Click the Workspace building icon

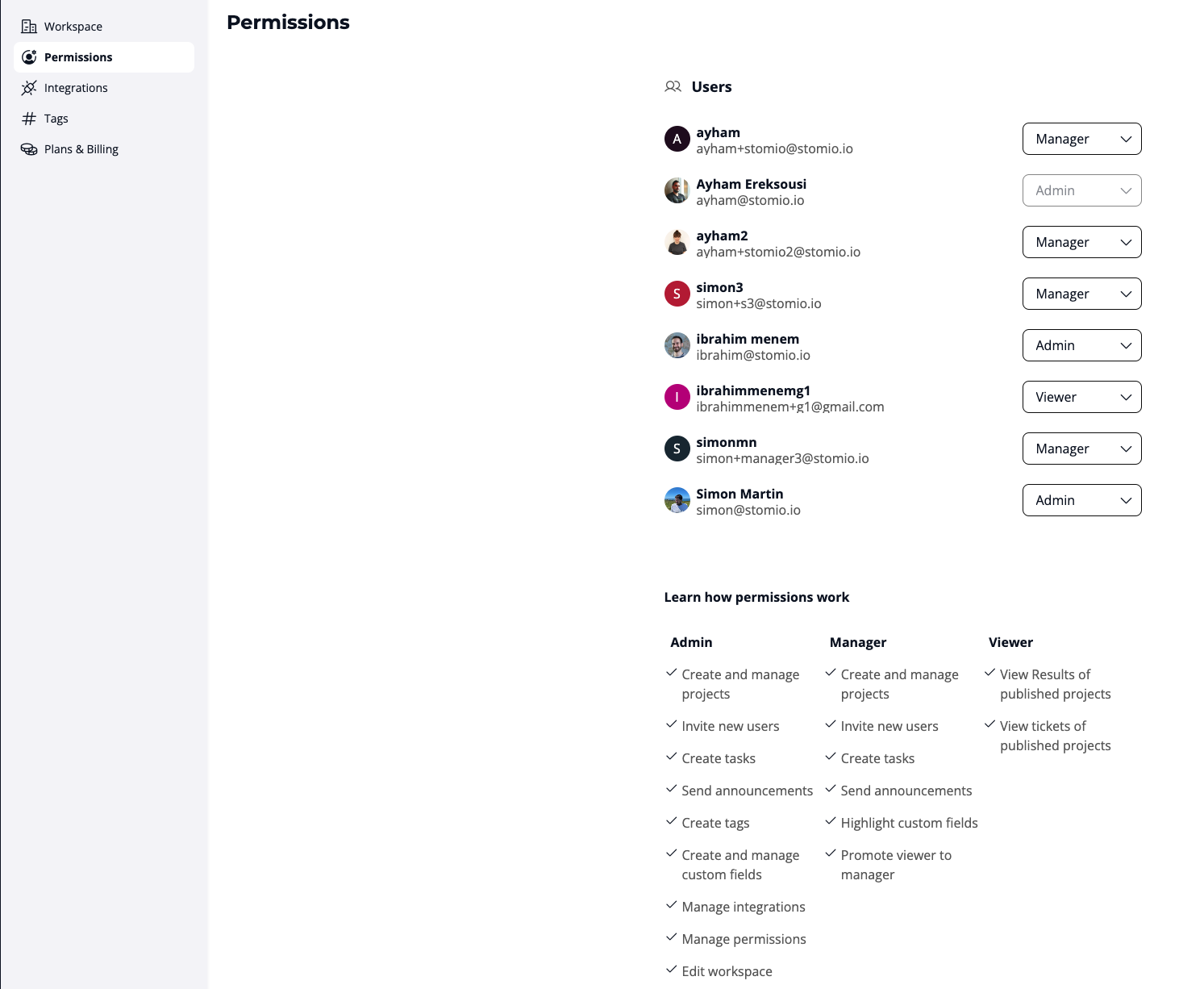[x=29, y=27]
